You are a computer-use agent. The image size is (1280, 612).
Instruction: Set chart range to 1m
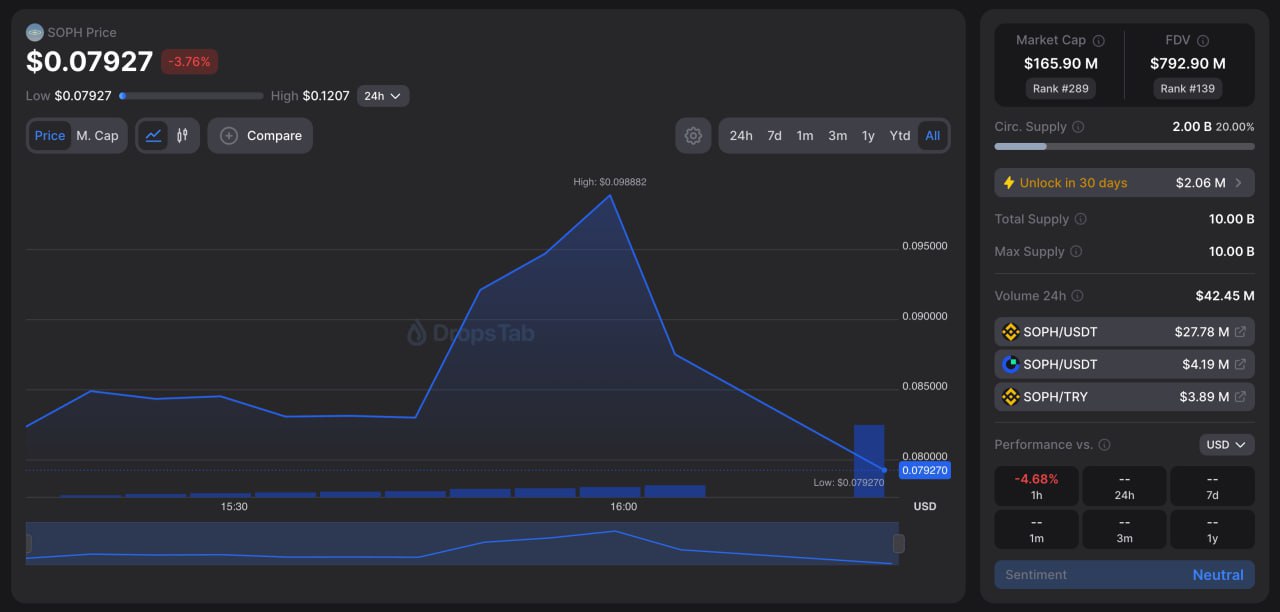coord(805,135)
